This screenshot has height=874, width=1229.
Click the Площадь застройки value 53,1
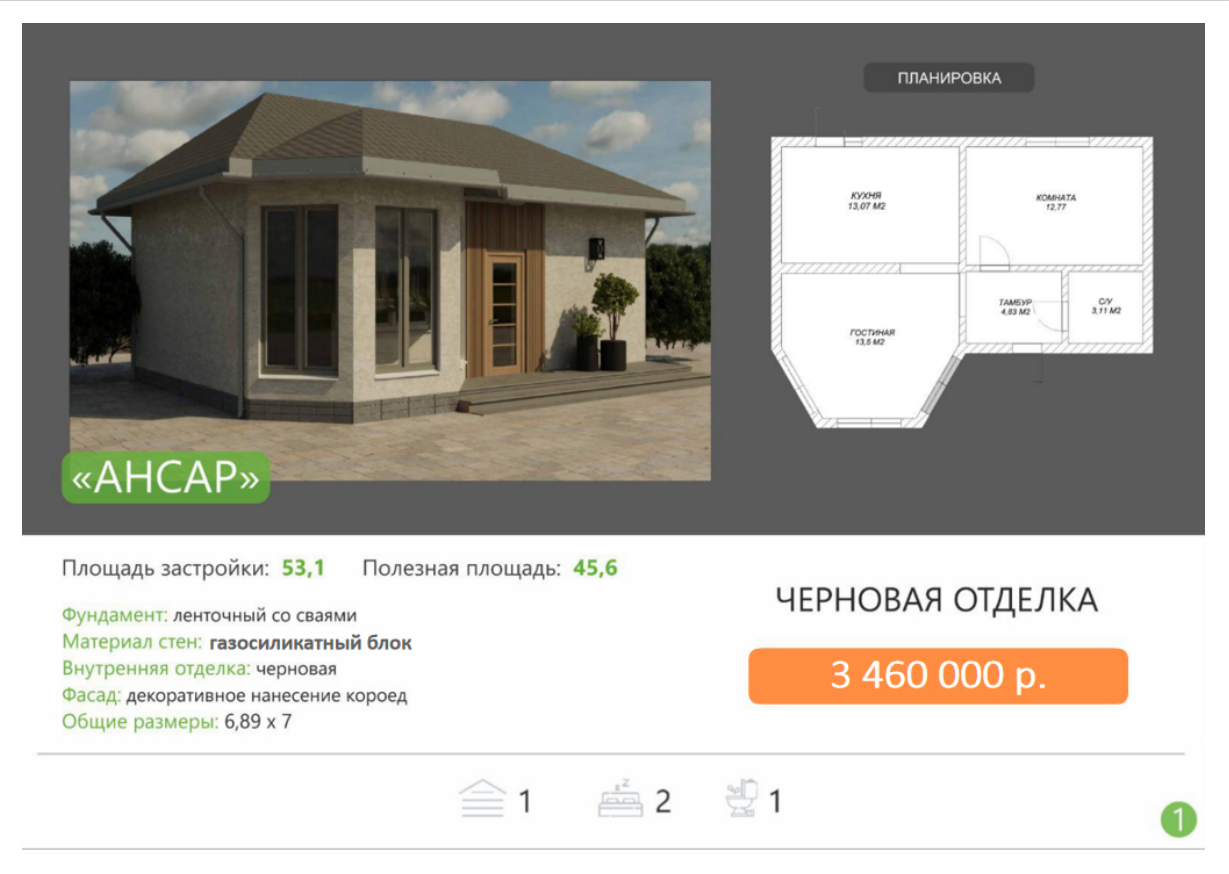point(303,569)
